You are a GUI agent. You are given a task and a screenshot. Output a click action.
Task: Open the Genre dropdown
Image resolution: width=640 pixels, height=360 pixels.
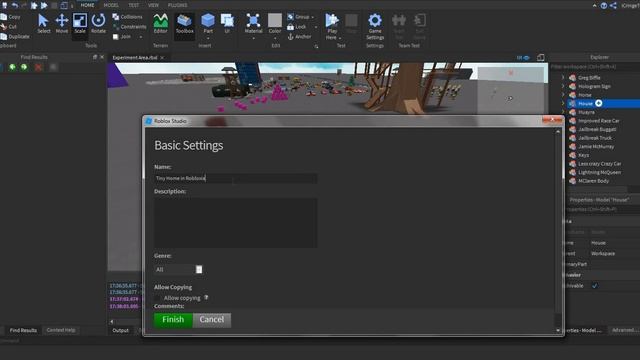[178, 269]
